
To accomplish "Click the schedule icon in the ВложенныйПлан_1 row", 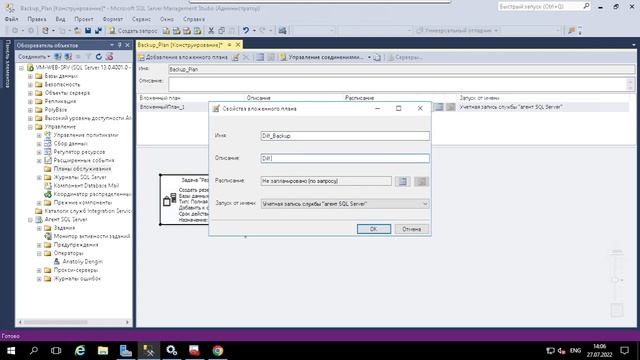I will [x=439, y=107].
